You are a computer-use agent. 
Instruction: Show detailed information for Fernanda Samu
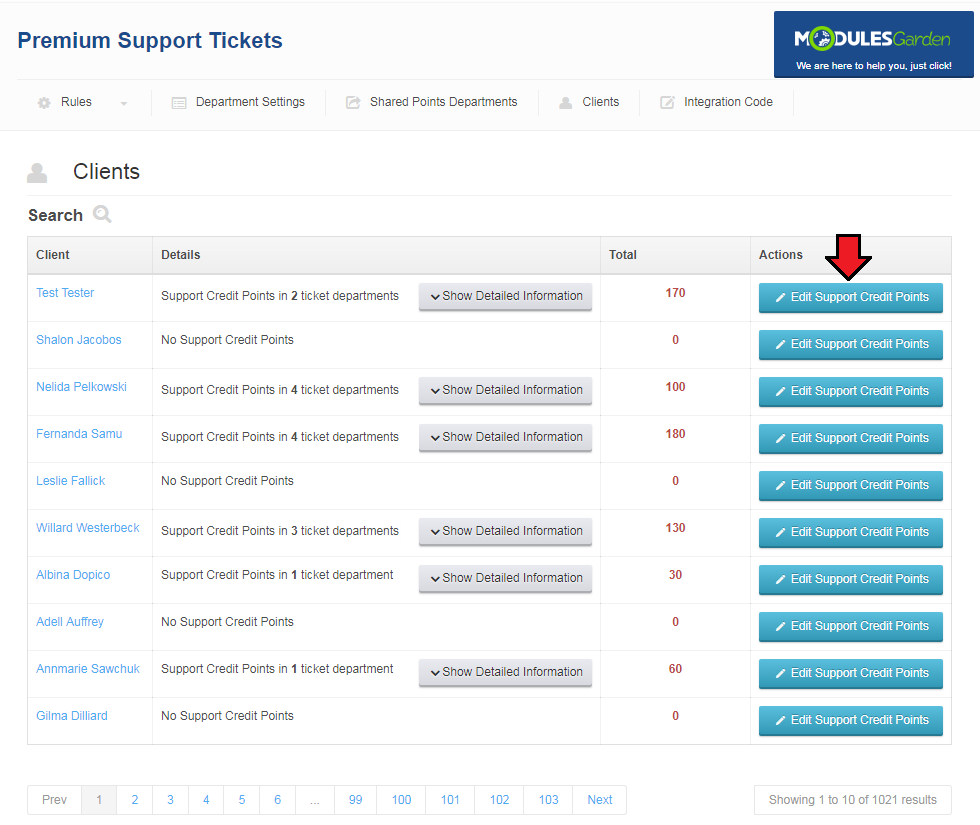[505, 437]
